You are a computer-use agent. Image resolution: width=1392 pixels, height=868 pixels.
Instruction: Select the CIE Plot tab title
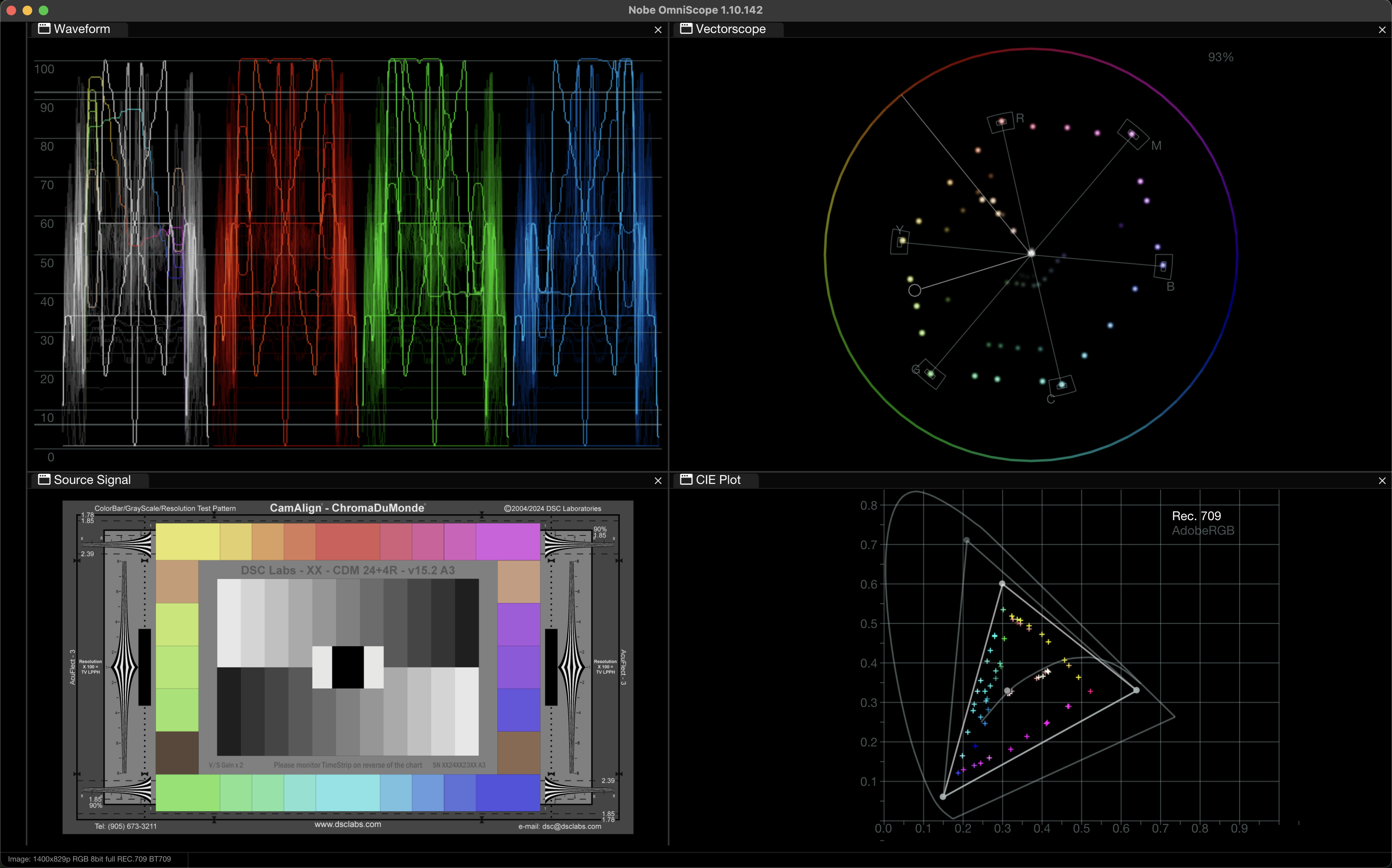[718, 479]
